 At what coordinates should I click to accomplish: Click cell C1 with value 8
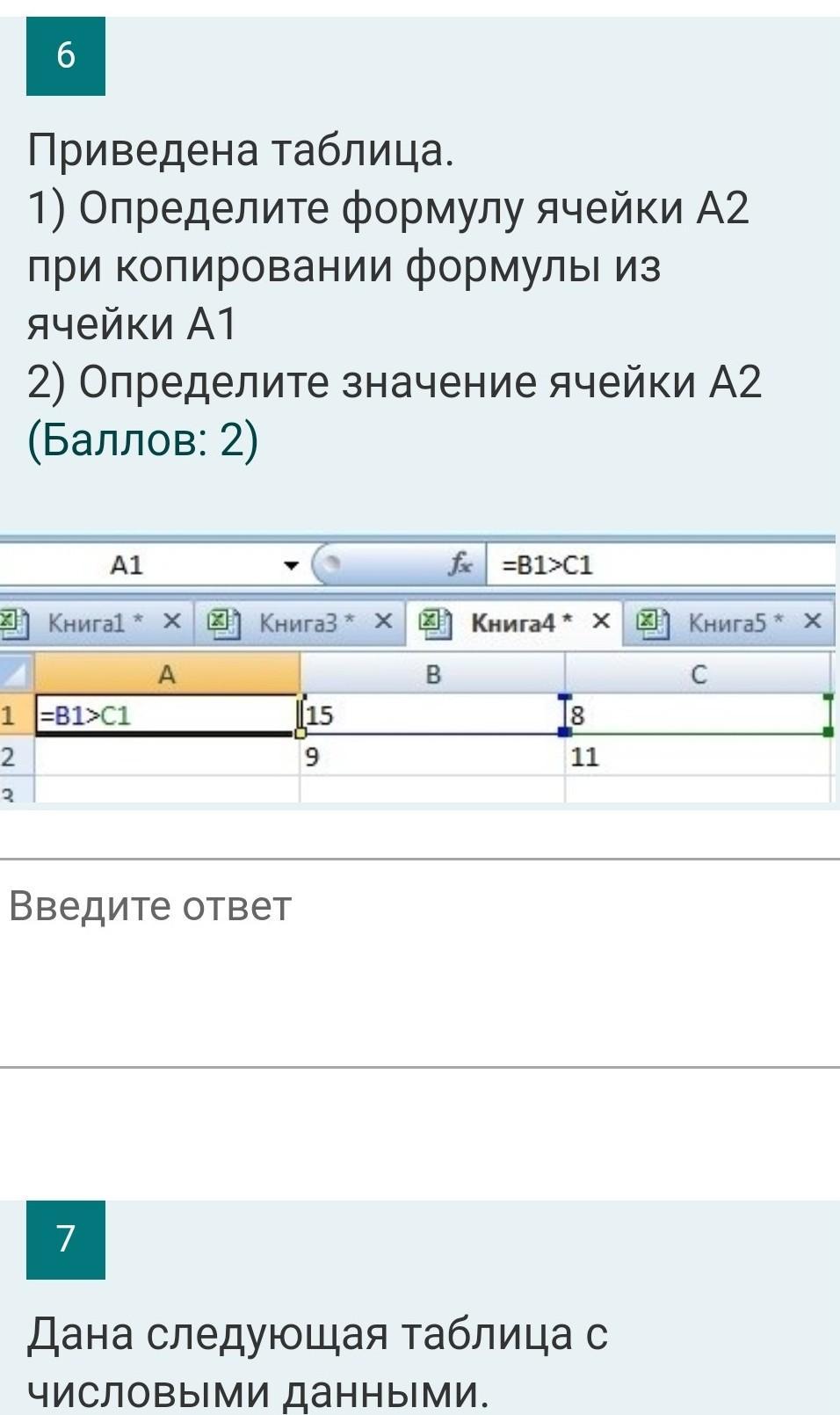[x=699, y=715]
